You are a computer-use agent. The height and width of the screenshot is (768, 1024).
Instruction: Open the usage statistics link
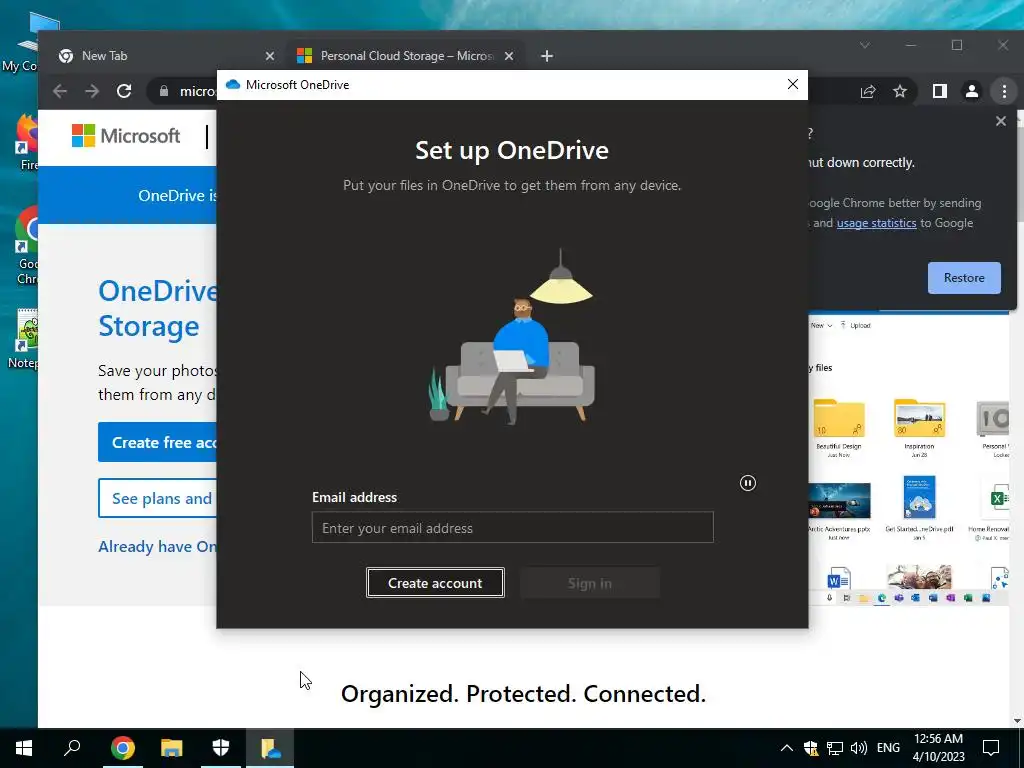876,223
